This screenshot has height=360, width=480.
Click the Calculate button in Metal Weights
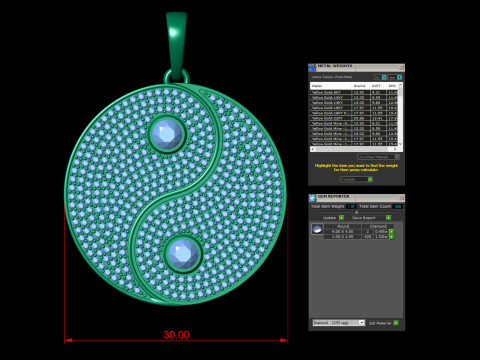pyautogui.click(x=356, y=179)
